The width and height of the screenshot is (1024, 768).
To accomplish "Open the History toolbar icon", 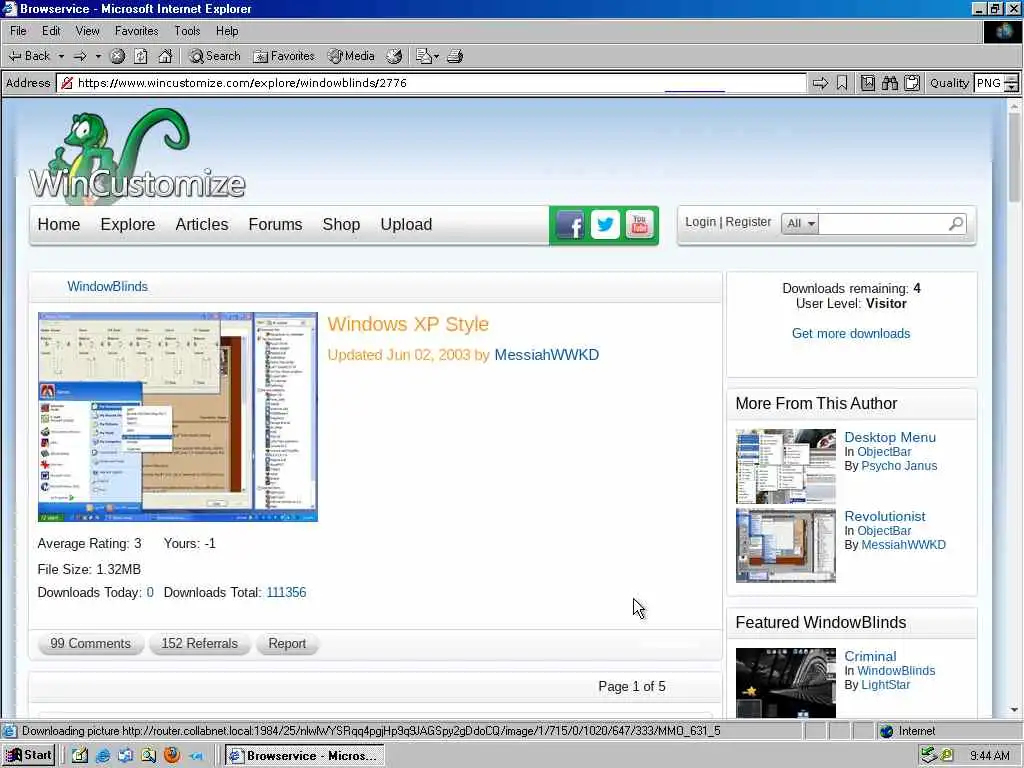I will [394, 56].
